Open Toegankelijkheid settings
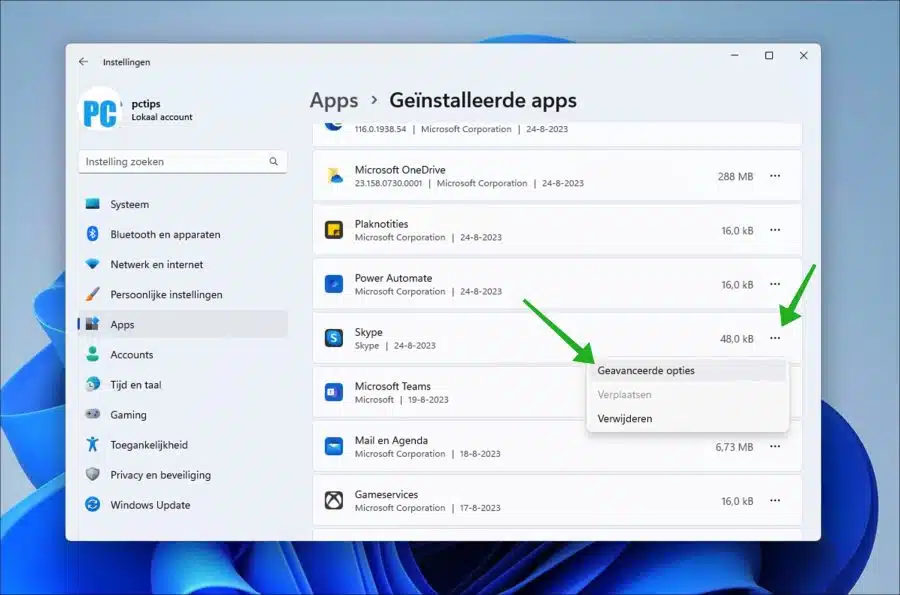This screenshot has height=595, width=900. pyautogui.click(x=183, y=445)
